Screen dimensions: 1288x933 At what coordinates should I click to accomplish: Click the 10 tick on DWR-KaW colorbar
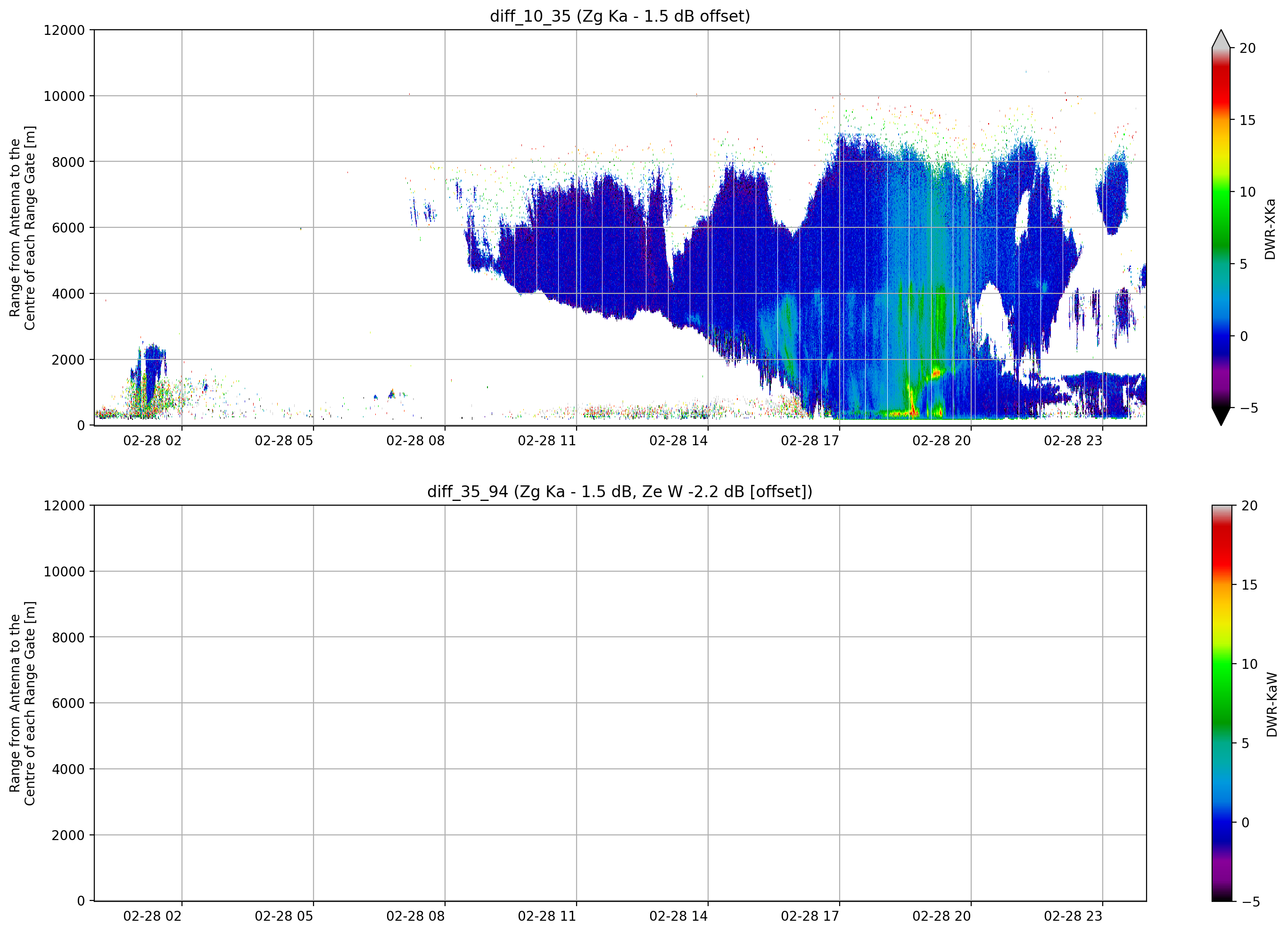(1249, 664)
